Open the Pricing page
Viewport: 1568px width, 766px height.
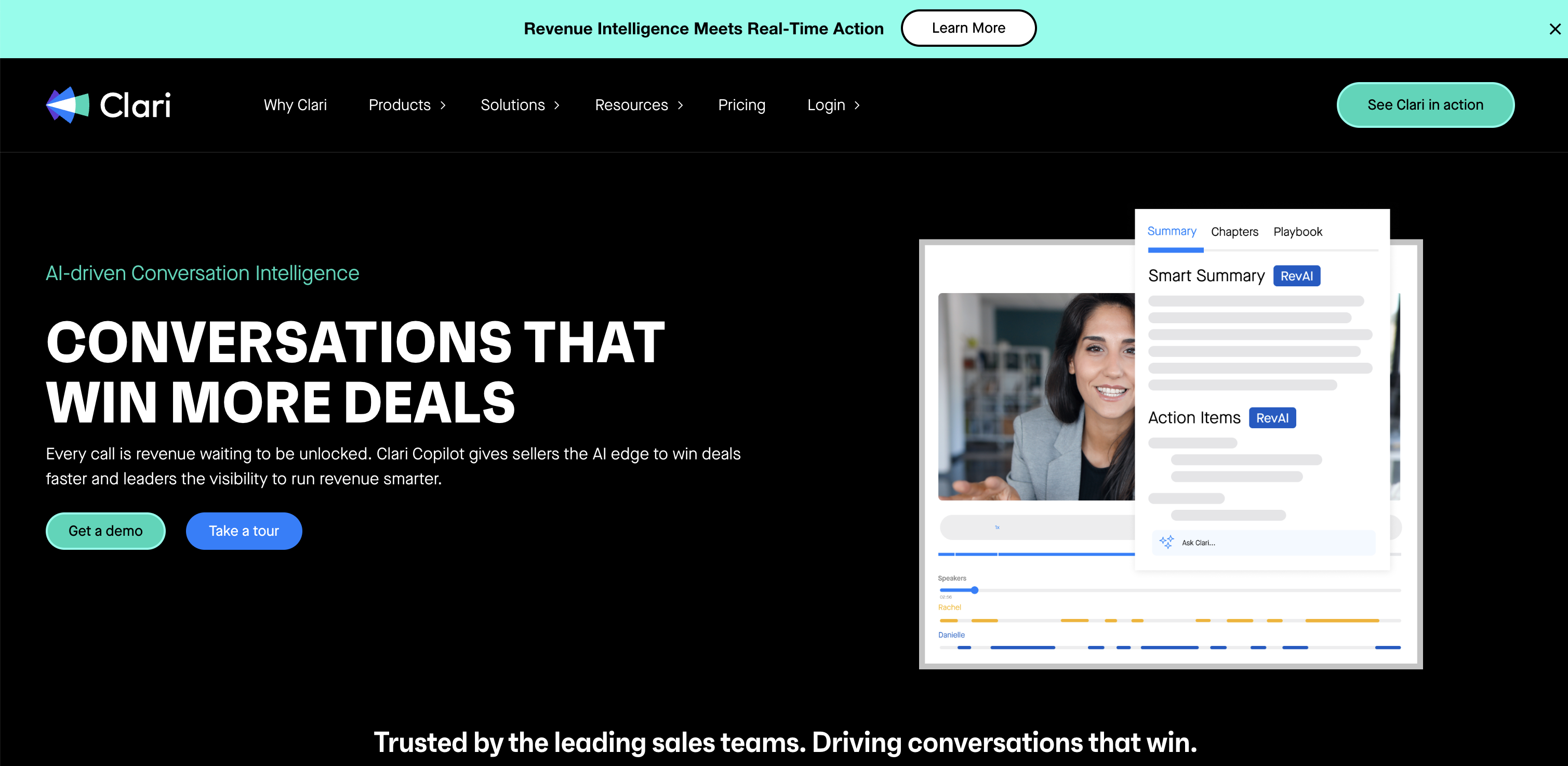(741, 105)
